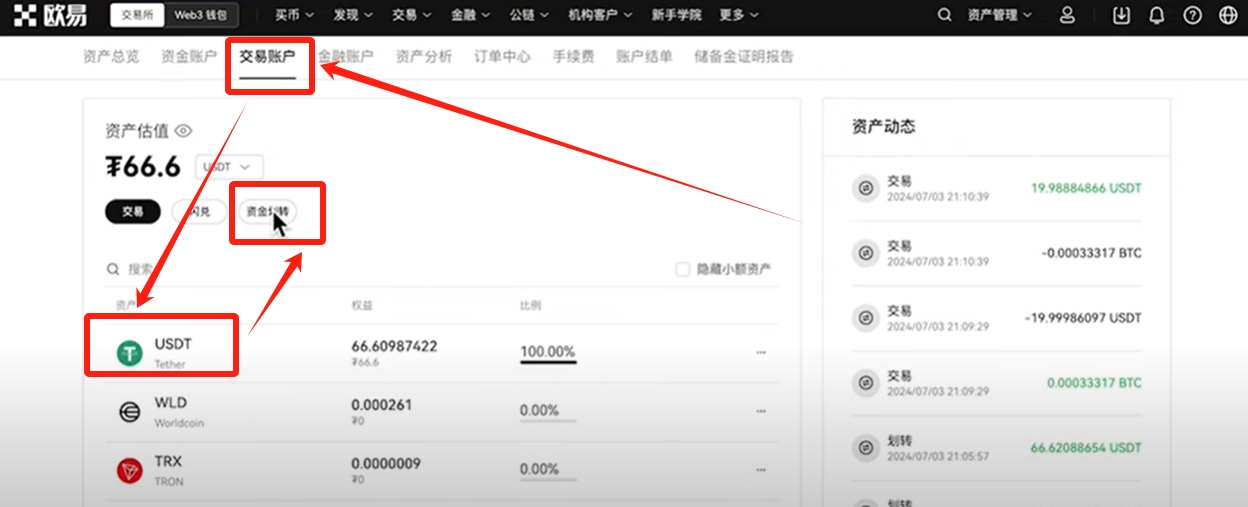
Task: Click the USDT Tether coin icon
Action: point(129,353)
